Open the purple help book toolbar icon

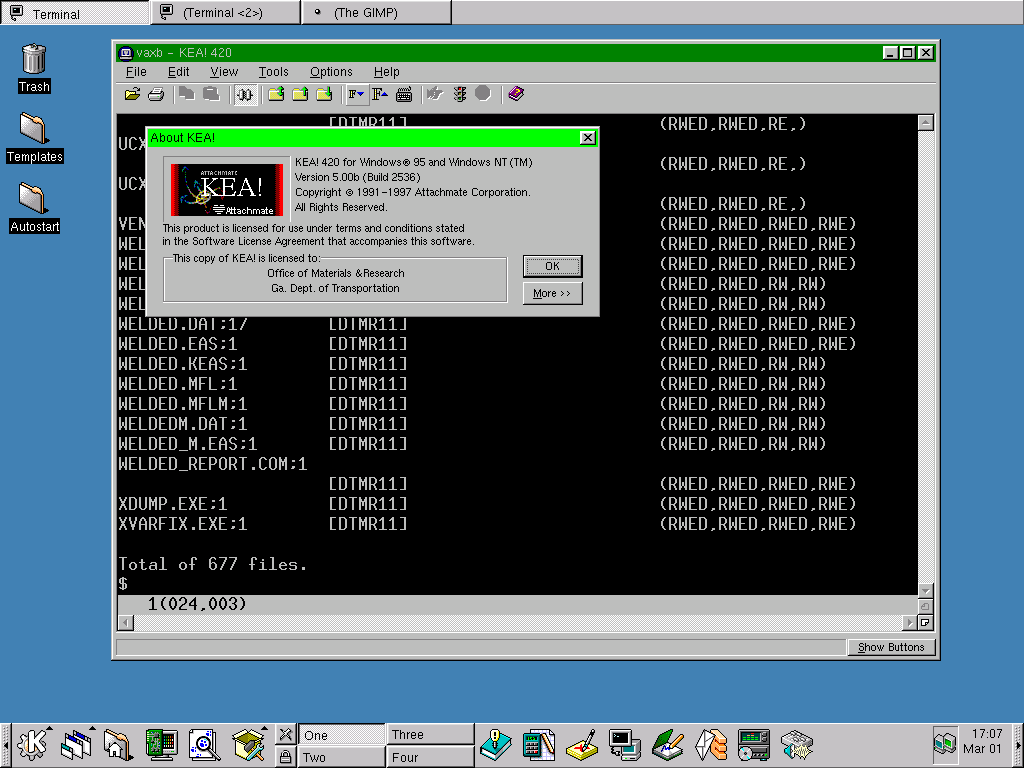point(516,95)
